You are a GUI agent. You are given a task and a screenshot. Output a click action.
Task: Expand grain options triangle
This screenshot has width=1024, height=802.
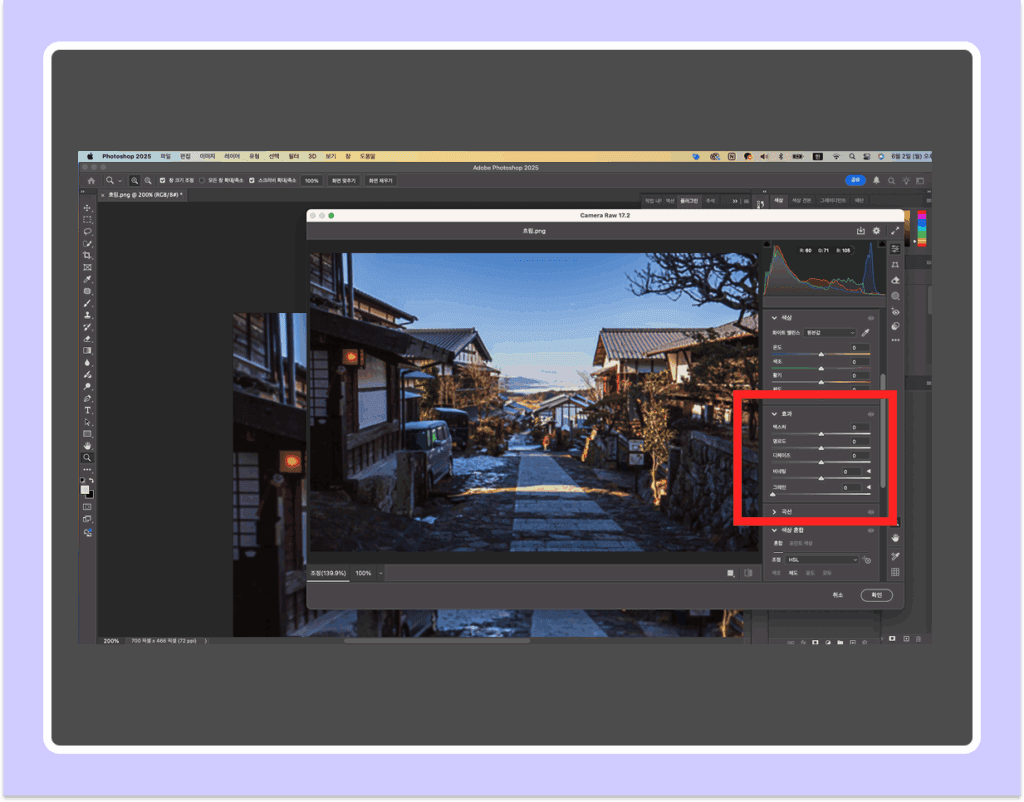(x=869, y=487)
